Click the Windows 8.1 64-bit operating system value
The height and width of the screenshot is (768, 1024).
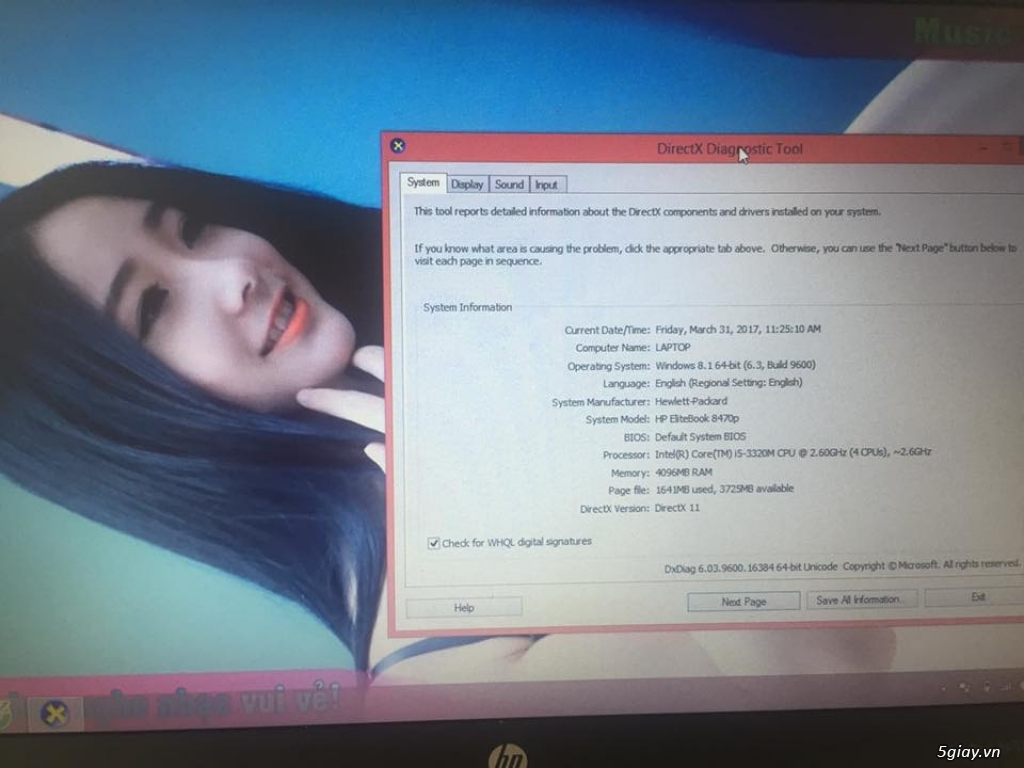pyautogui.click(x=735, y=365)
